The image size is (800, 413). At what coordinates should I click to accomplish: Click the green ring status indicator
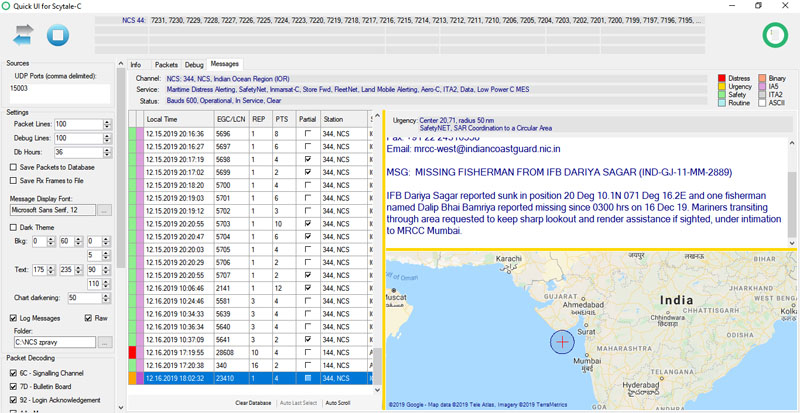(775, 35)
